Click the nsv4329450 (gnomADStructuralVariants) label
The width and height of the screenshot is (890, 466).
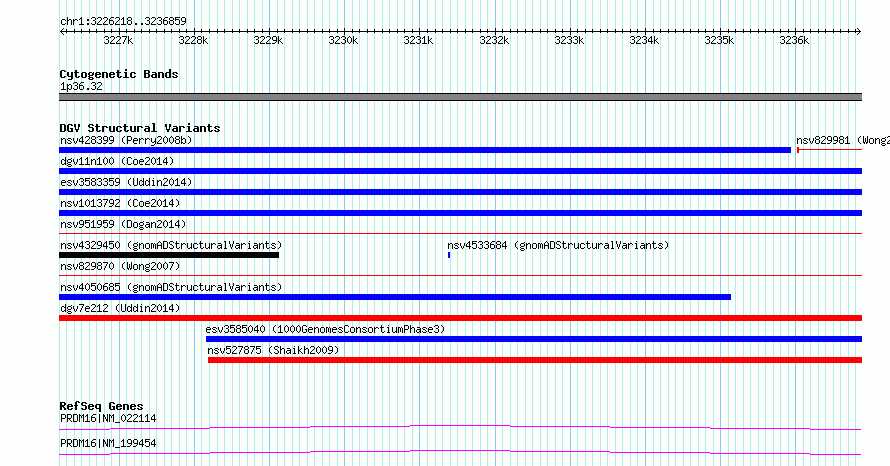click(171, 245)
